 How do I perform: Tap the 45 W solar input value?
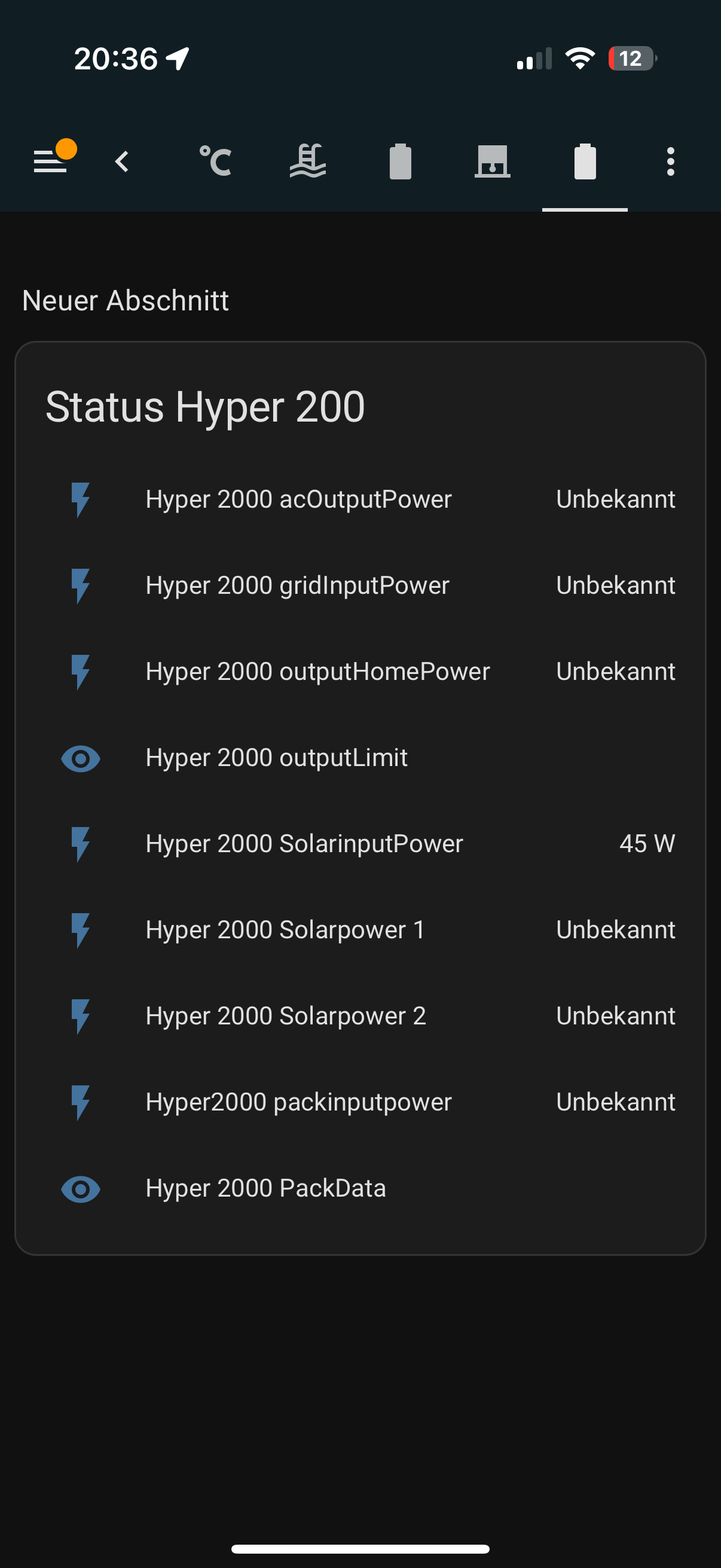[647, 844]
